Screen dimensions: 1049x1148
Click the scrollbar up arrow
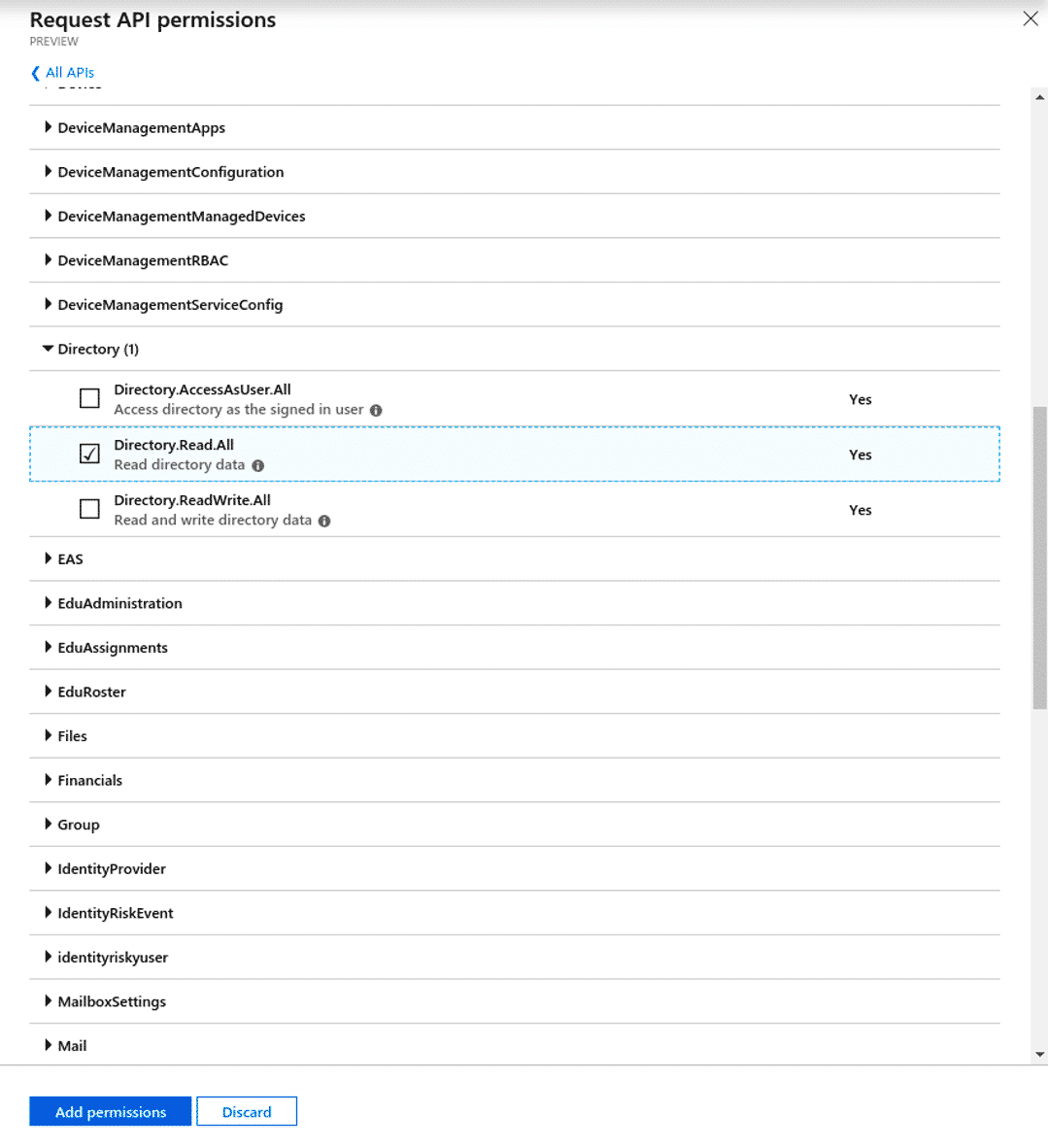point(1039,98)
